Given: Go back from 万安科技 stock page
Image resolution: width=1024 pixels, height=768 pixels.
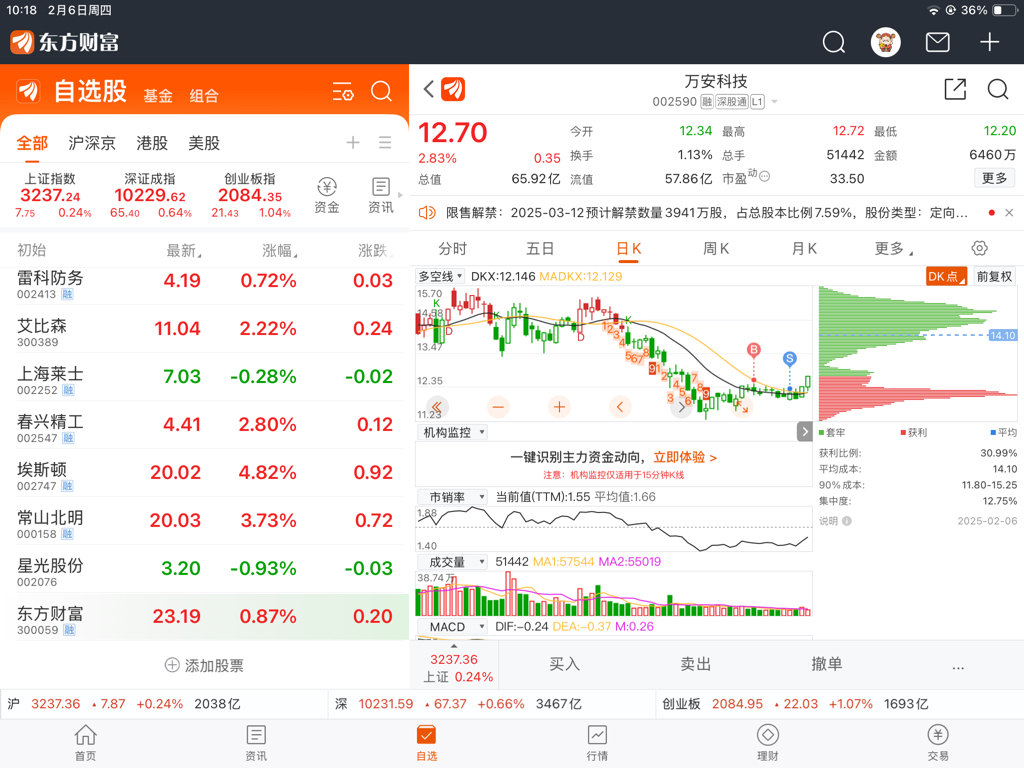Looking at the screenshot, I should pos(428,89).
